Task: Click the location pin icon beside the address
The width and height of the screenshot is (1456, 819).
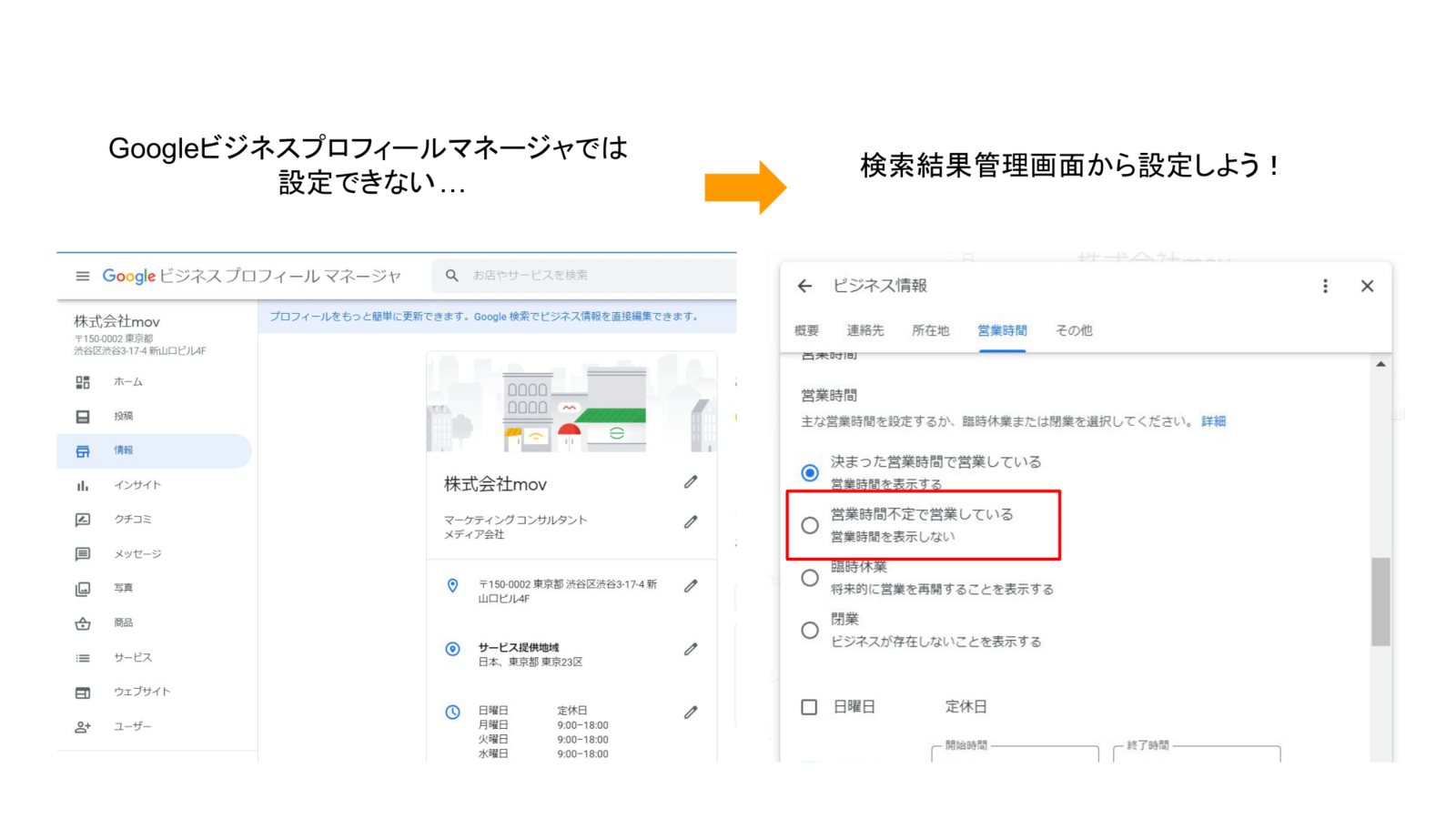Action: tap(452, 586)
